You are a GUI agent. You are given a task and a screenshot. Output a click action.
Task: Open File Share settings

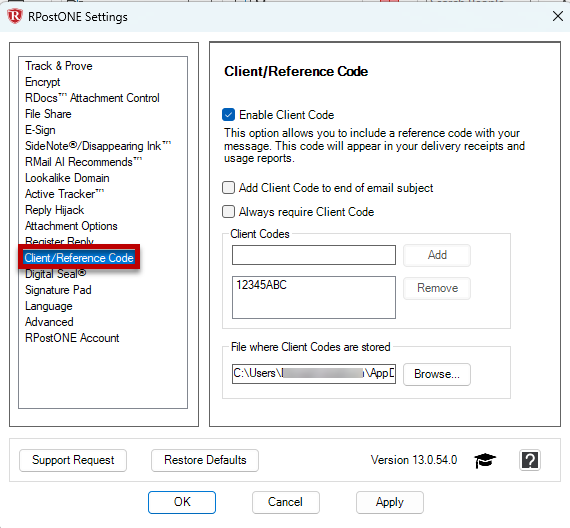click(48, 114)
